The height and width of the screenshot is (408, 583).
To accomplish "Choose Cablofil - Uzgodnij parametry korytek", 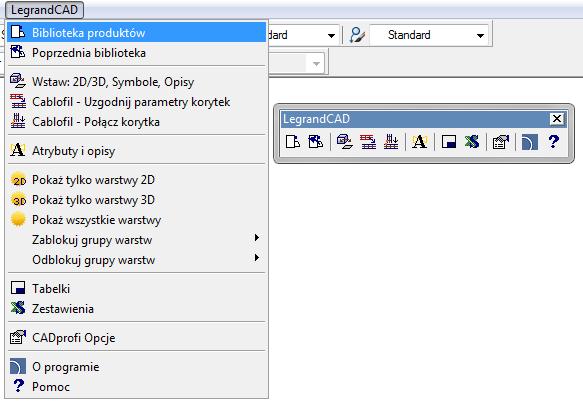I will coord(136,102).
